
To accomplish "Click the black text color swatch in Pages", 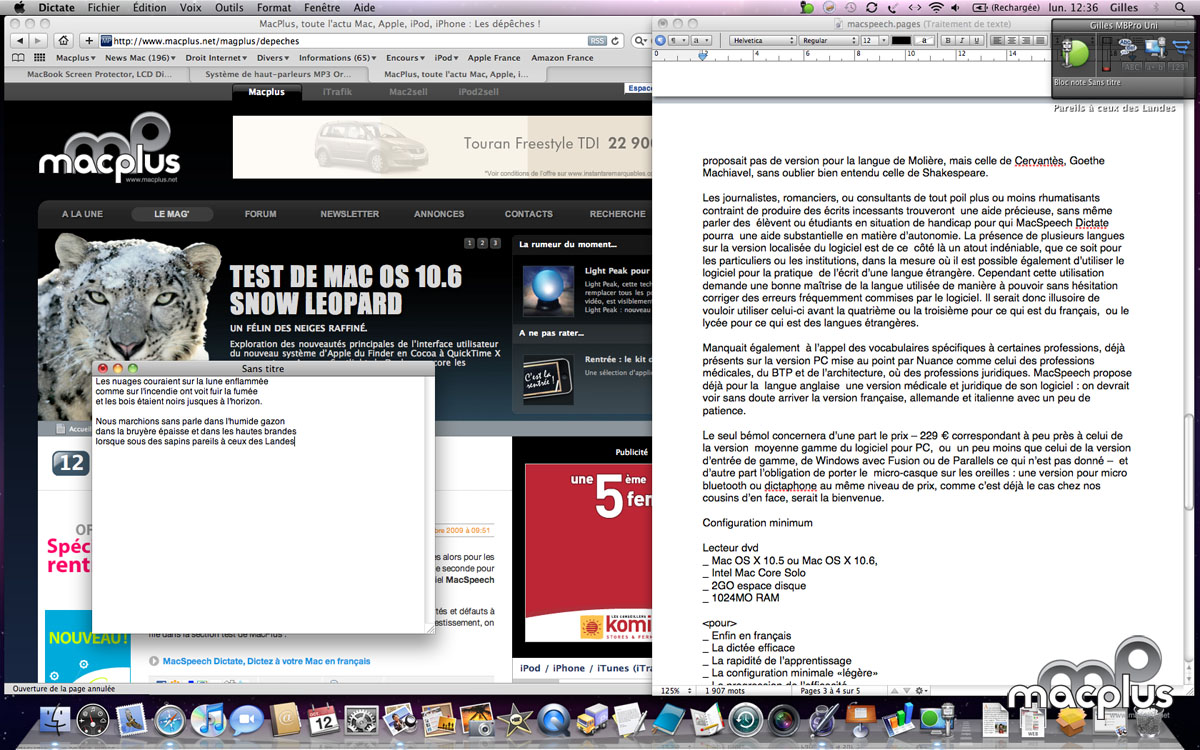I will (901, 40).
